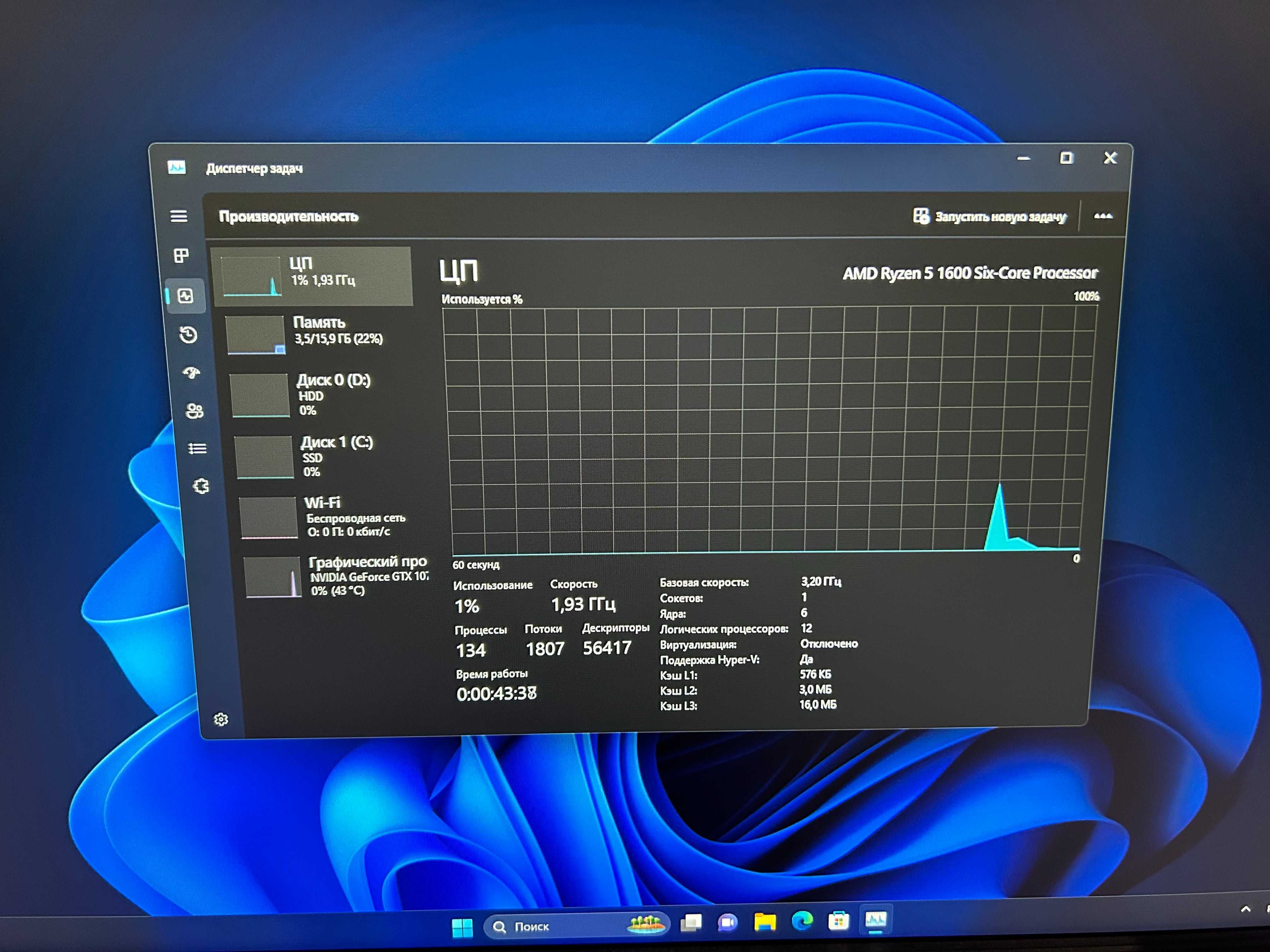Open the Windows Start menu
Viewport: 1270px width, 952px height.
point(462,927)
